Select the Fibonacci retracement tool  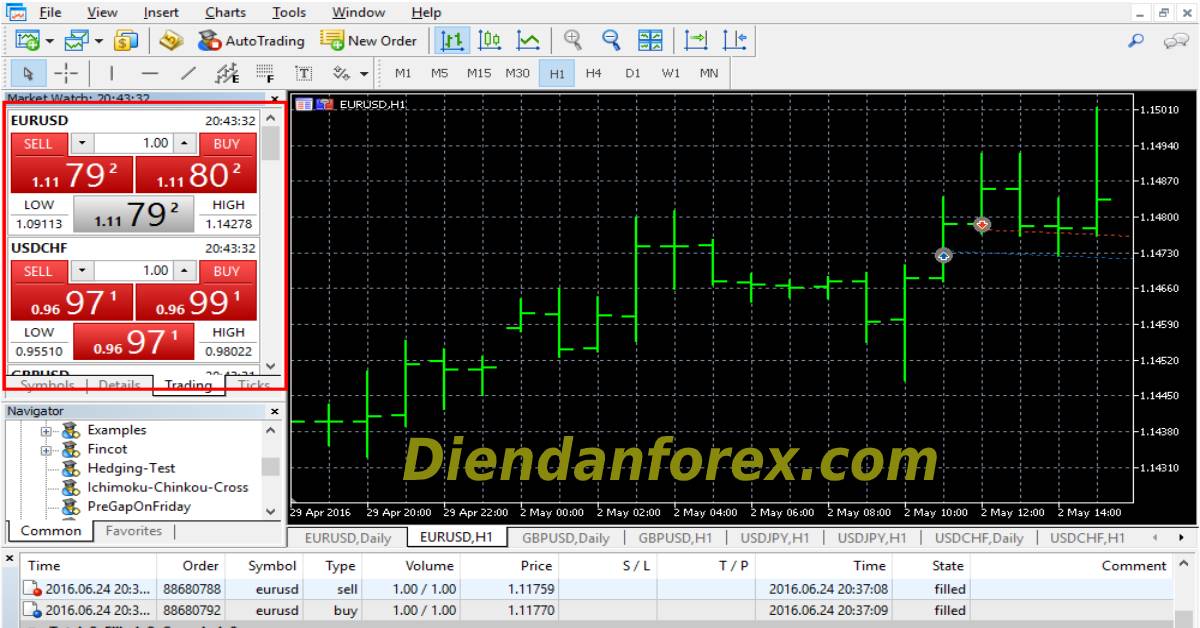click(x=265, y=73)
